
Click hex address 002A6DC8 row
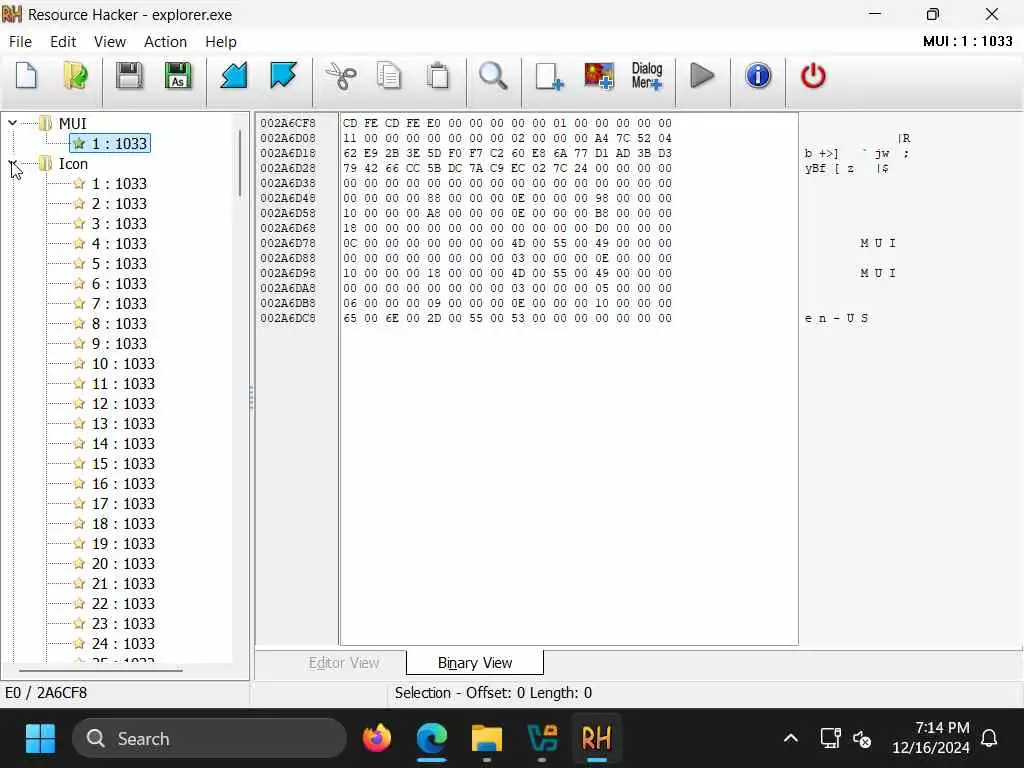(288, 318)
